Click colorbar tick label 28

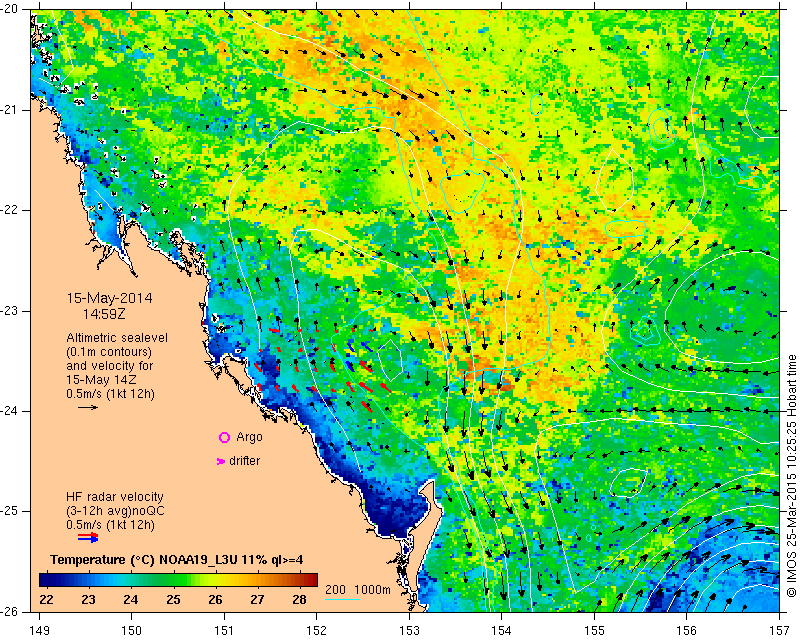[300, 599]
